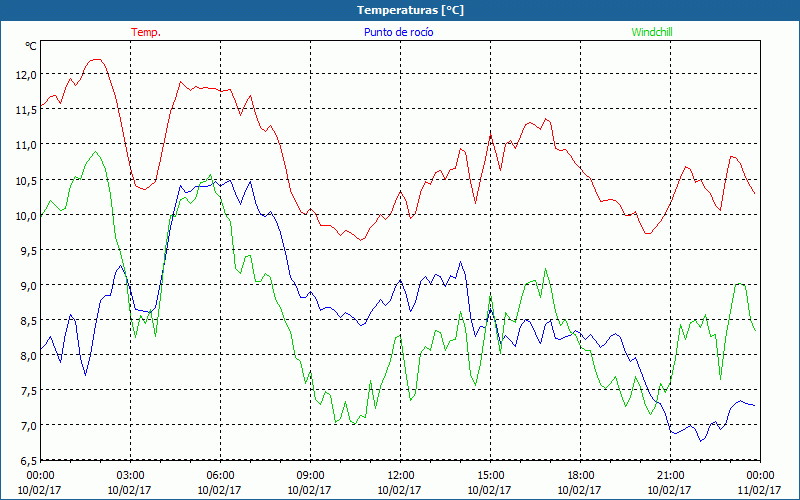Viewport: 800px width, 500px height.
Task: Click the "Temperaturas [ºC]" chart title
Action: pos(410,9)
